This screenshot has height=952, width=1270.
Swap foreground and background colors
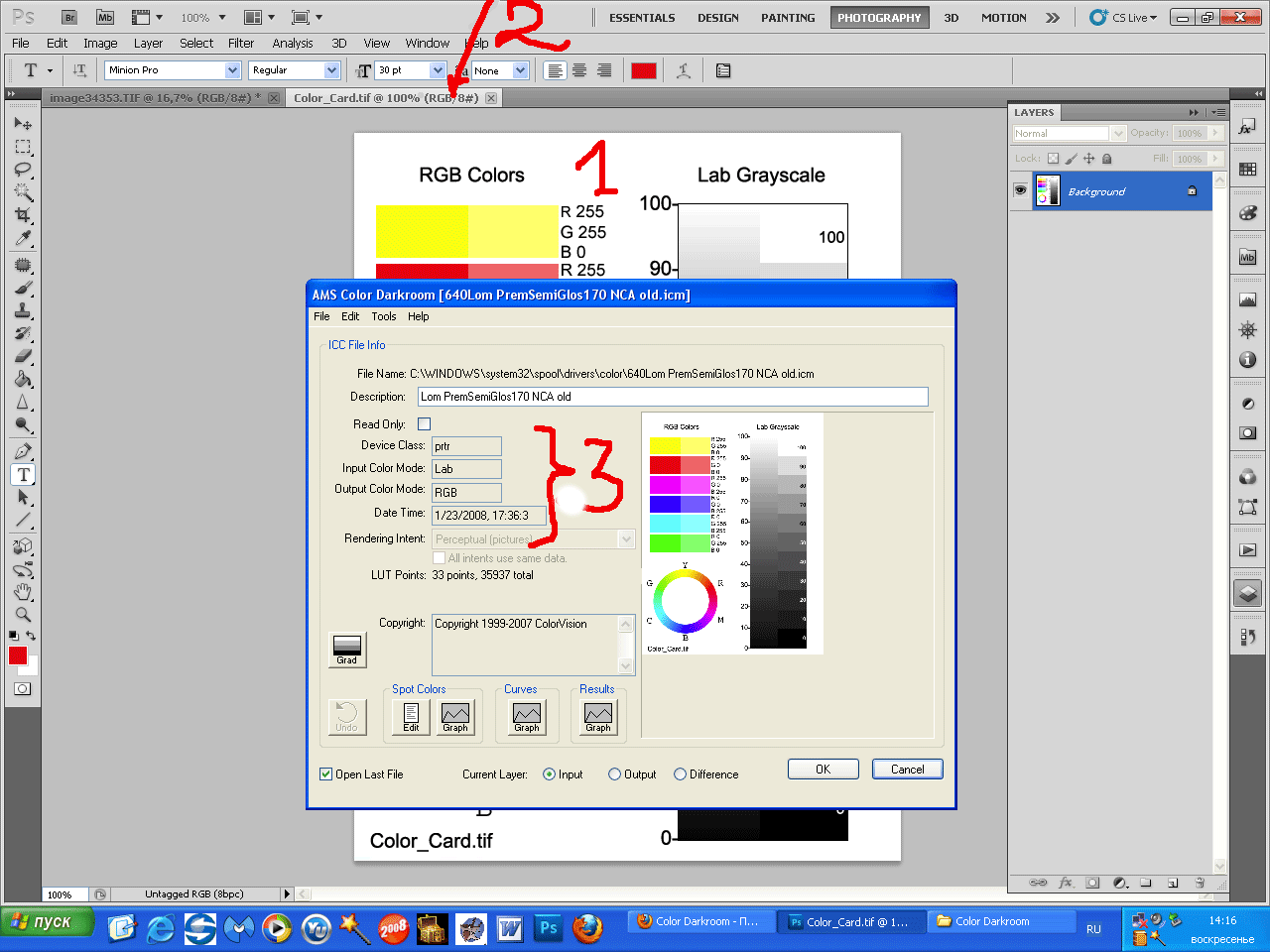pos(31,636)
